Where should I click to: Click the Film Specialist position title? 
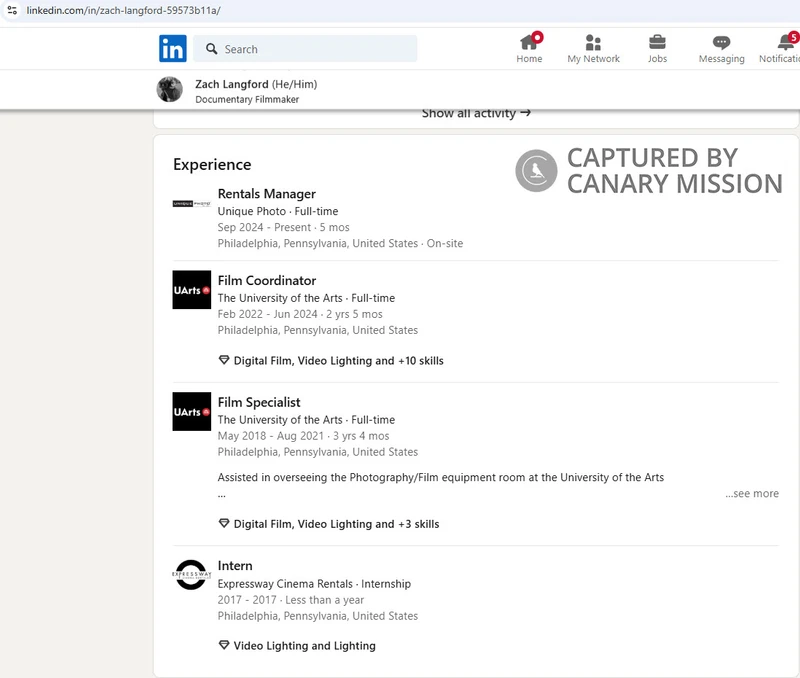pos(259,403)
